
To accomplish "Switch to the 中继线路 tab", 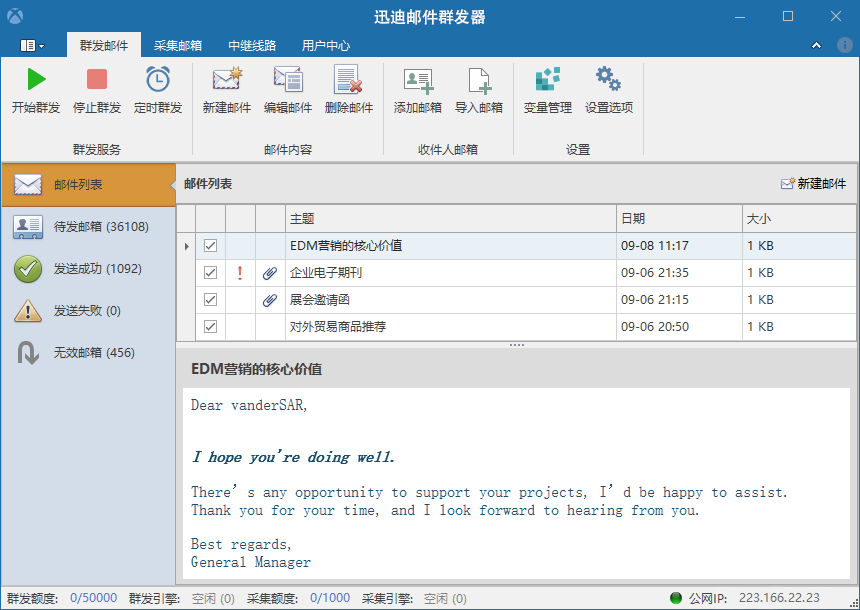I will tap(252, 45).
